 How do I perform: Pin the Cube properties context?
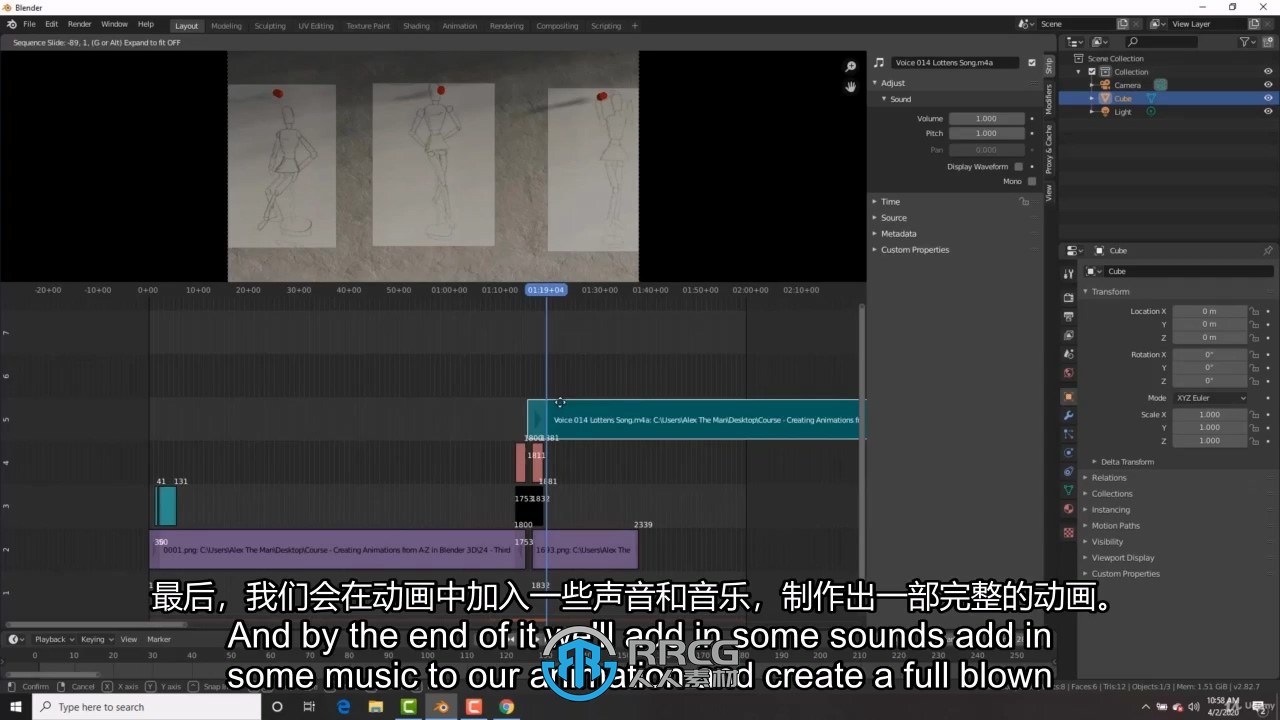coord(1268,251)
